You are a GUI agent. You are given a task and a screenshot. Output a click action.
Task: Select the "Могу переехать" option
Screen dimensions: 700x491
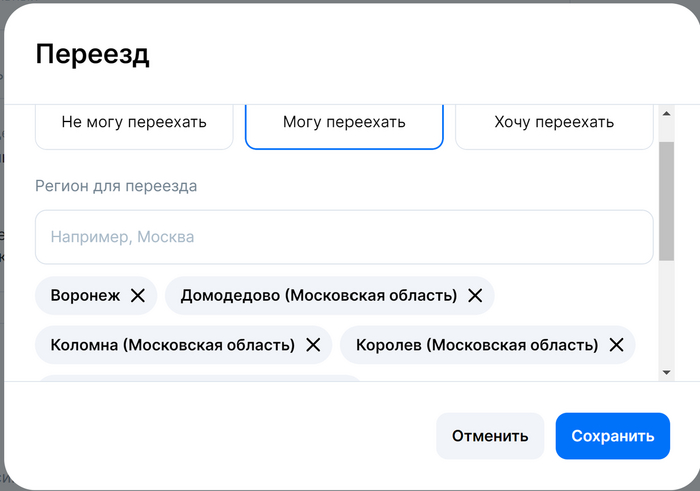(344, 123)
